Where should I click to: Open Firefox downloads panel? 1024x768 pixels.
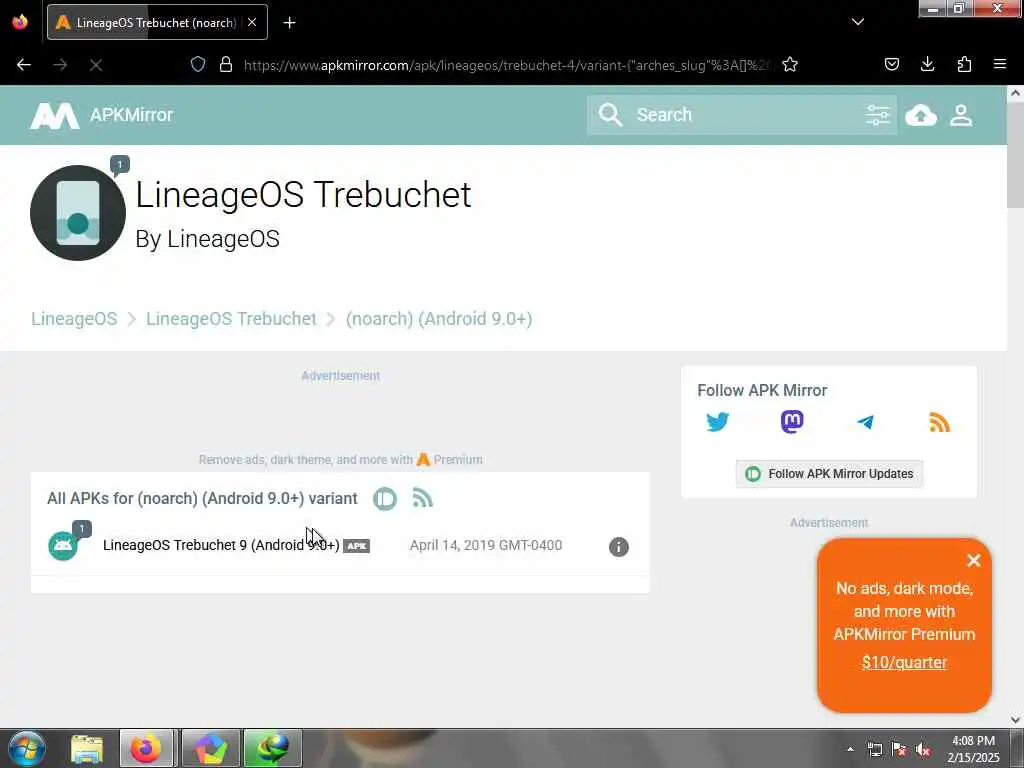coord(927,64)
